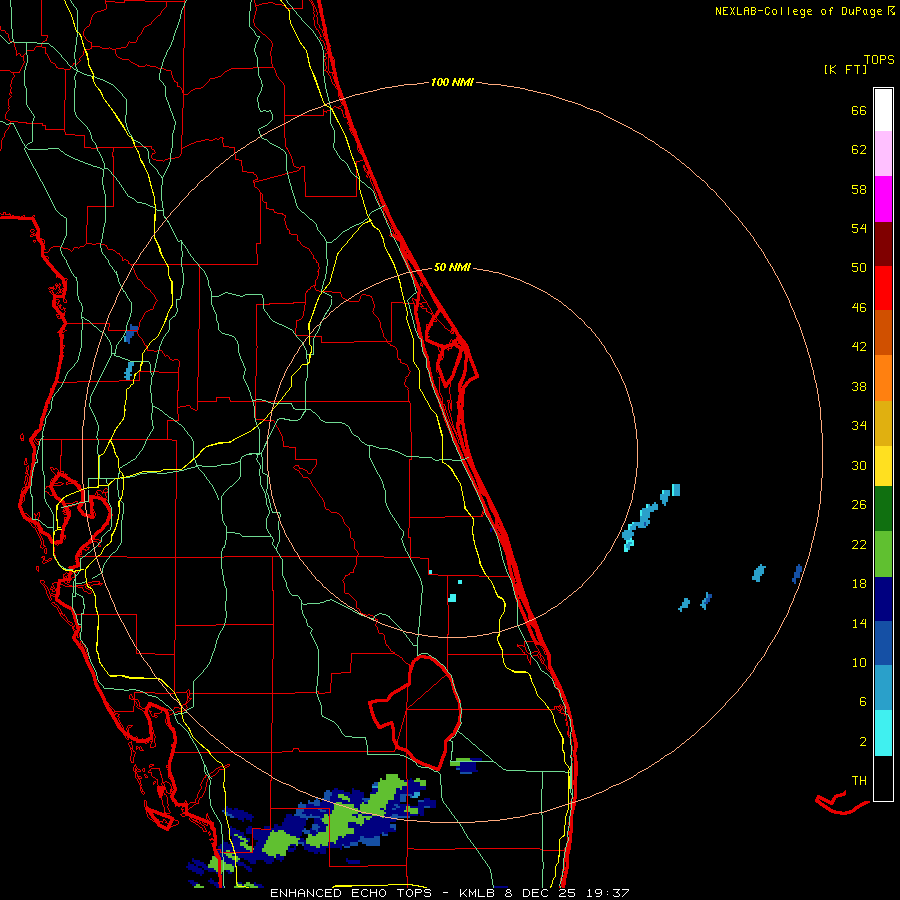Click the magenta 58 kft legend swatch
The image size is (900, 900).
(x=883, y=199)
